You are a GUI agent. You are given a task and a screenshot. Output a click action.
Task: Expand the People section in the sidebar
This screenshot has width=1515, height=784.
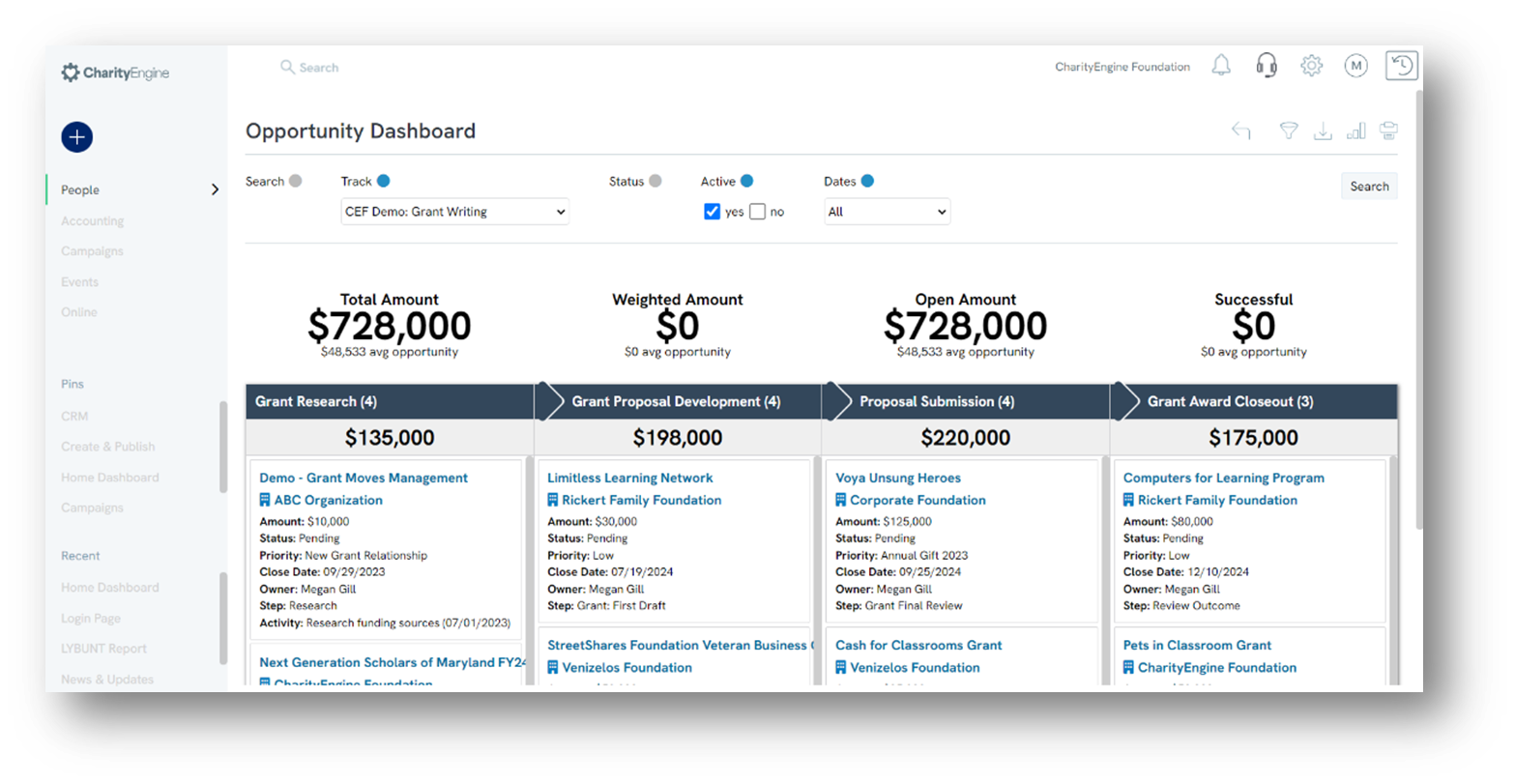pyautogui.click(x=217, y=189)
